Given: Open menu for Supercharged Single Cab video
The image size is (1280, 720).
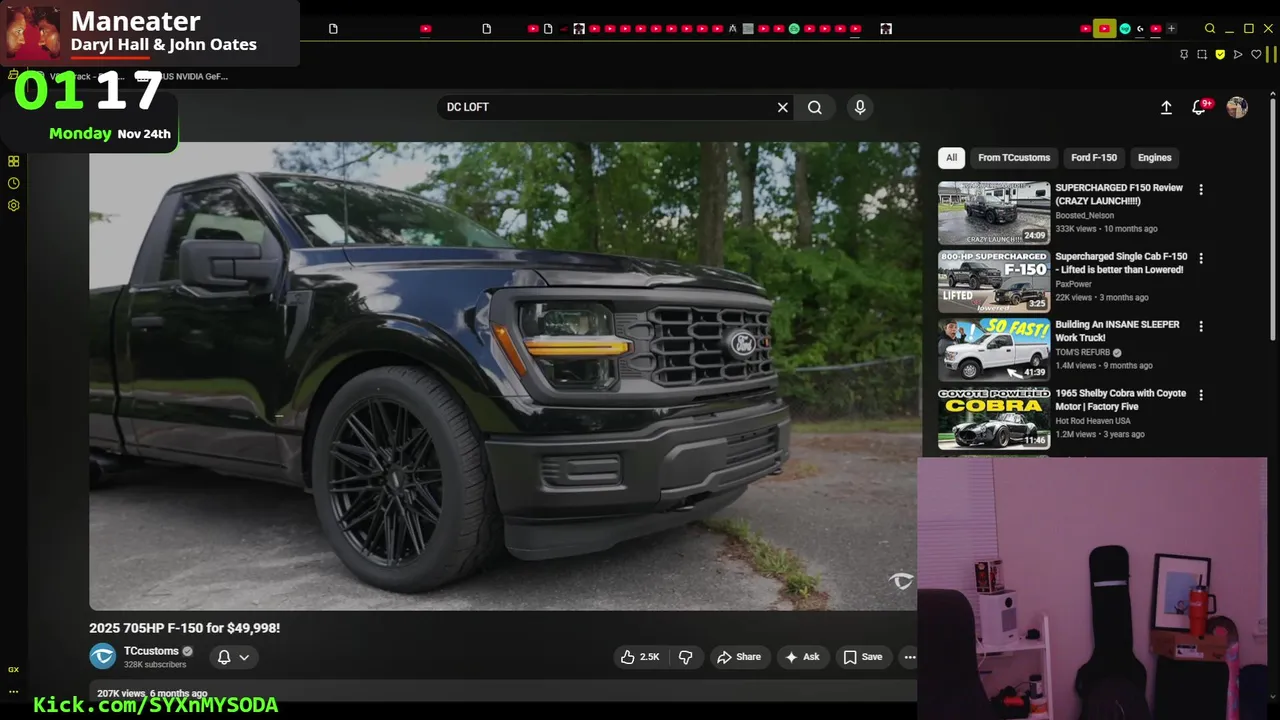Looking at the screenshot, I should [1201, 258].
